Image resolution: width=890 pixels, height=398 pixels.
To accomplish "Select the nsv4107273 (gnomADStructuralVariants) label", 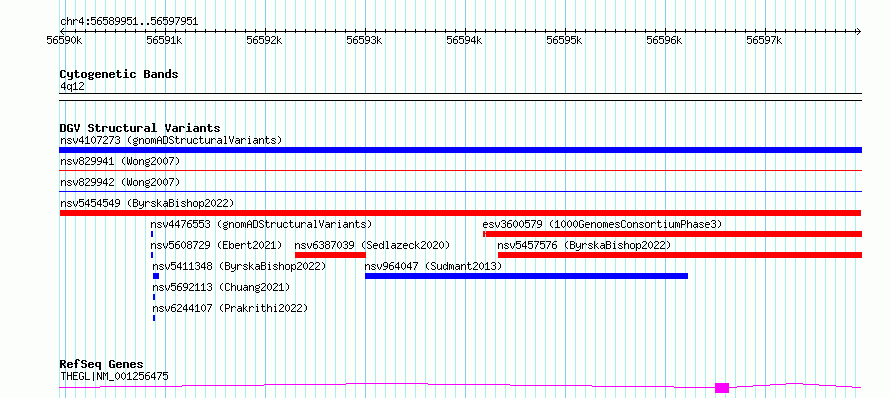I will pos(171,140).
